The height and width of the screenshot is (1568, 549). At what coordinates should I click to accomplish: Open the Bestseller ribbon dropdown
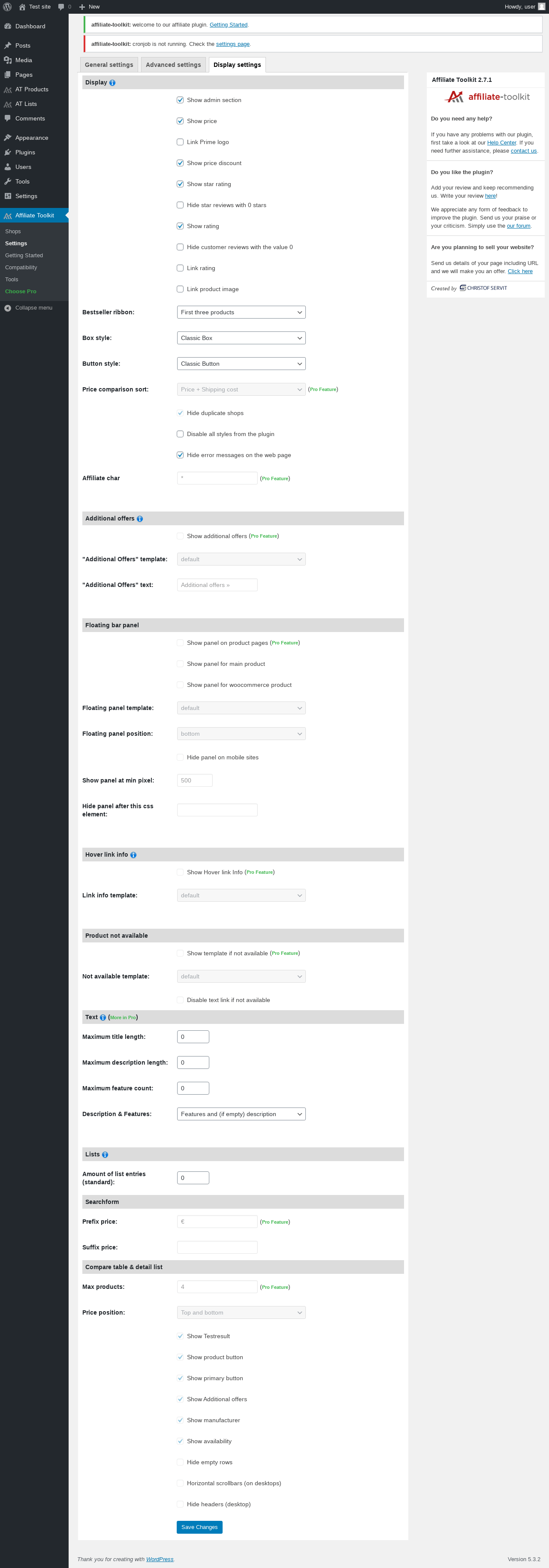coord(241,312)
